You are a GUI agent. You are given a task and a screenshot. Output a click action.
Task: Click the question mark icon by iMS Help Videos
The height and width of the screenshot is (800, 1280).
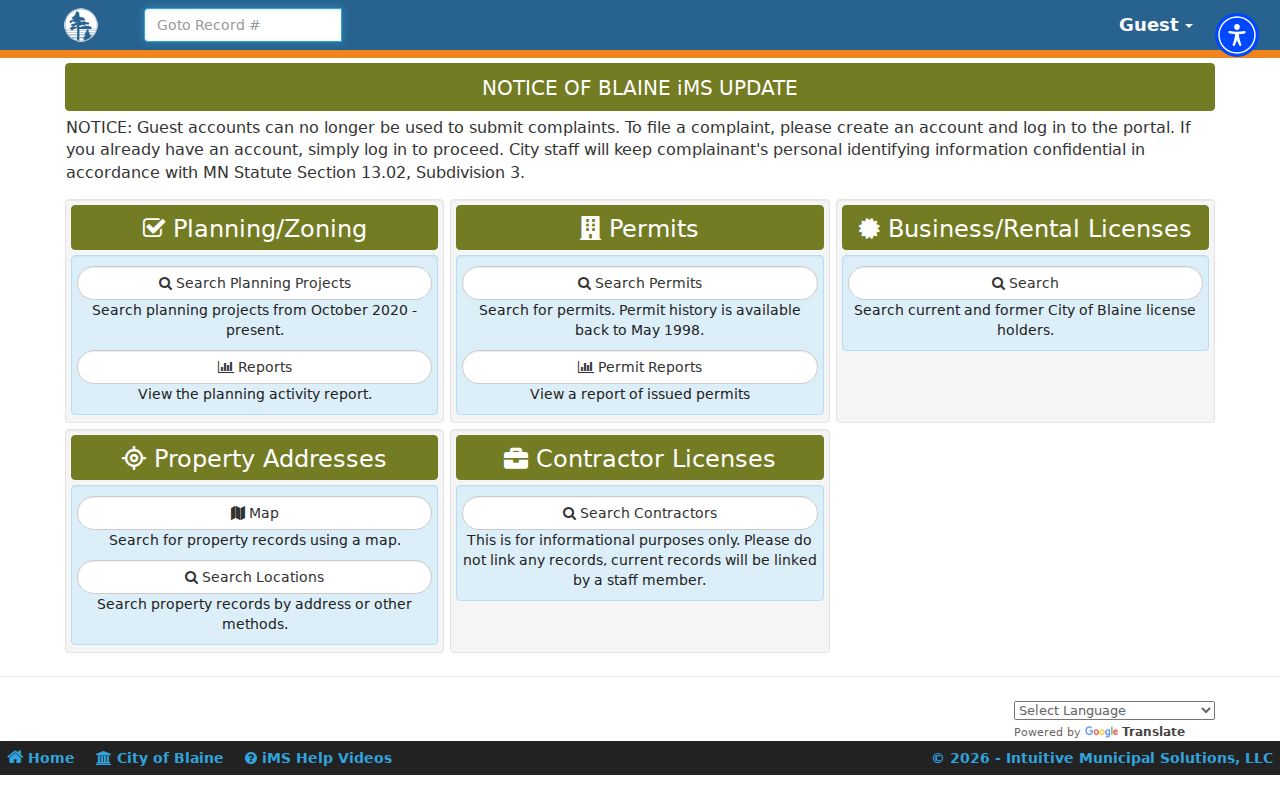click(251, 758)
